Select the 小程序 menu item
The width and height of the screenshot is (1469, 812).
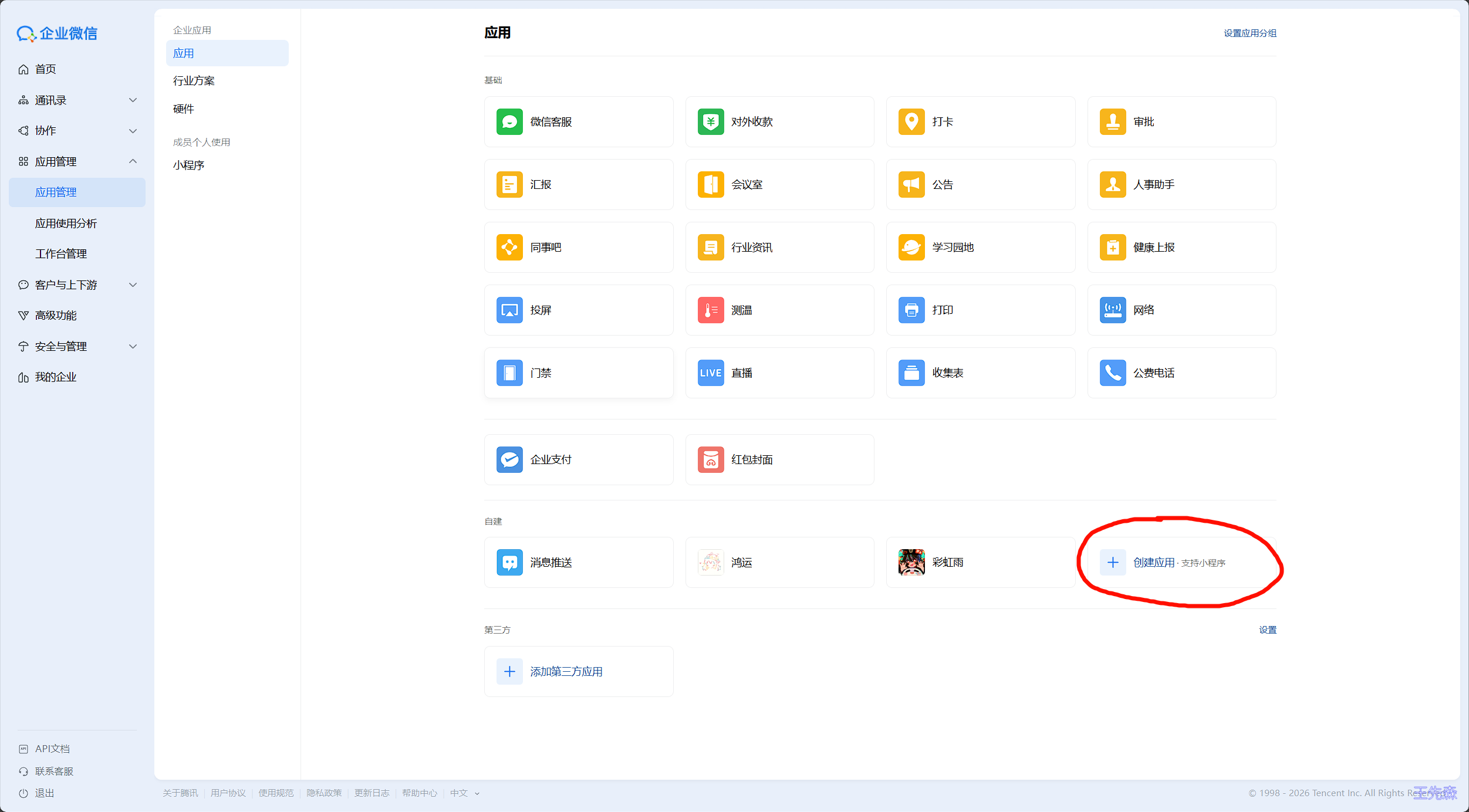click(x=188, y=165)
